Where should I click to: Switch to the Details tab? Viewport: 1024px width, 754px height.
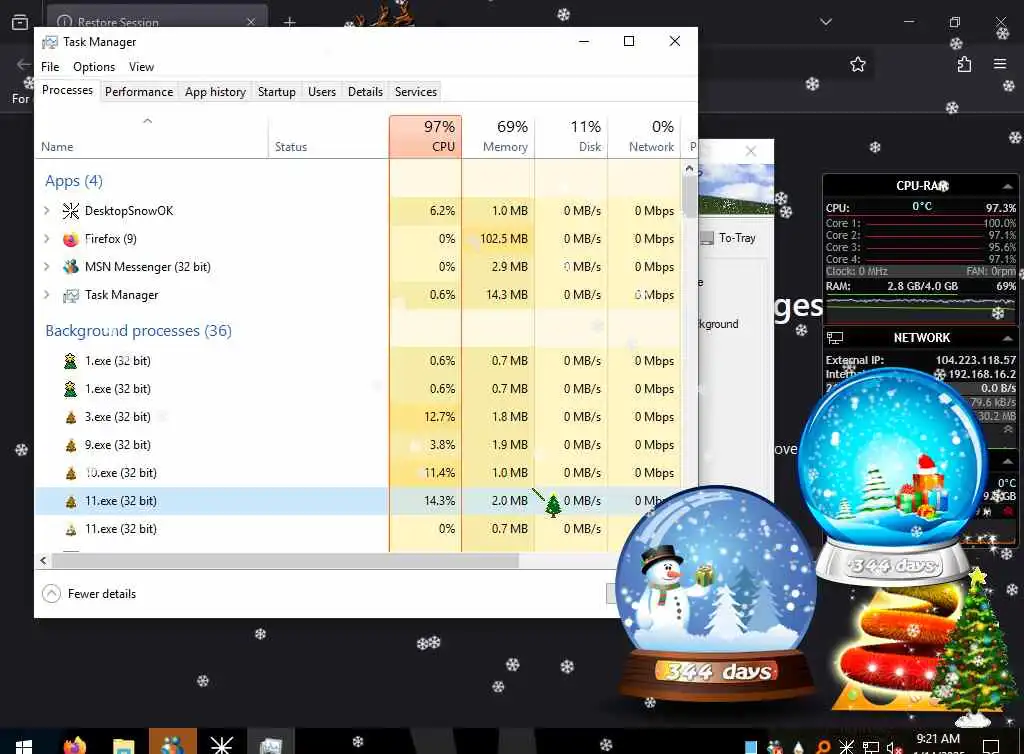pyautogui.click(x=365, y=92)
